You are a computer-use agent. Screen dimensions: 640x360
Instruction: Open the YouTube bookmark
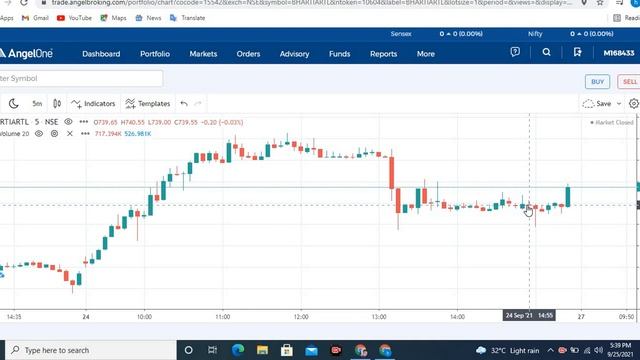[x=74, y=18]
